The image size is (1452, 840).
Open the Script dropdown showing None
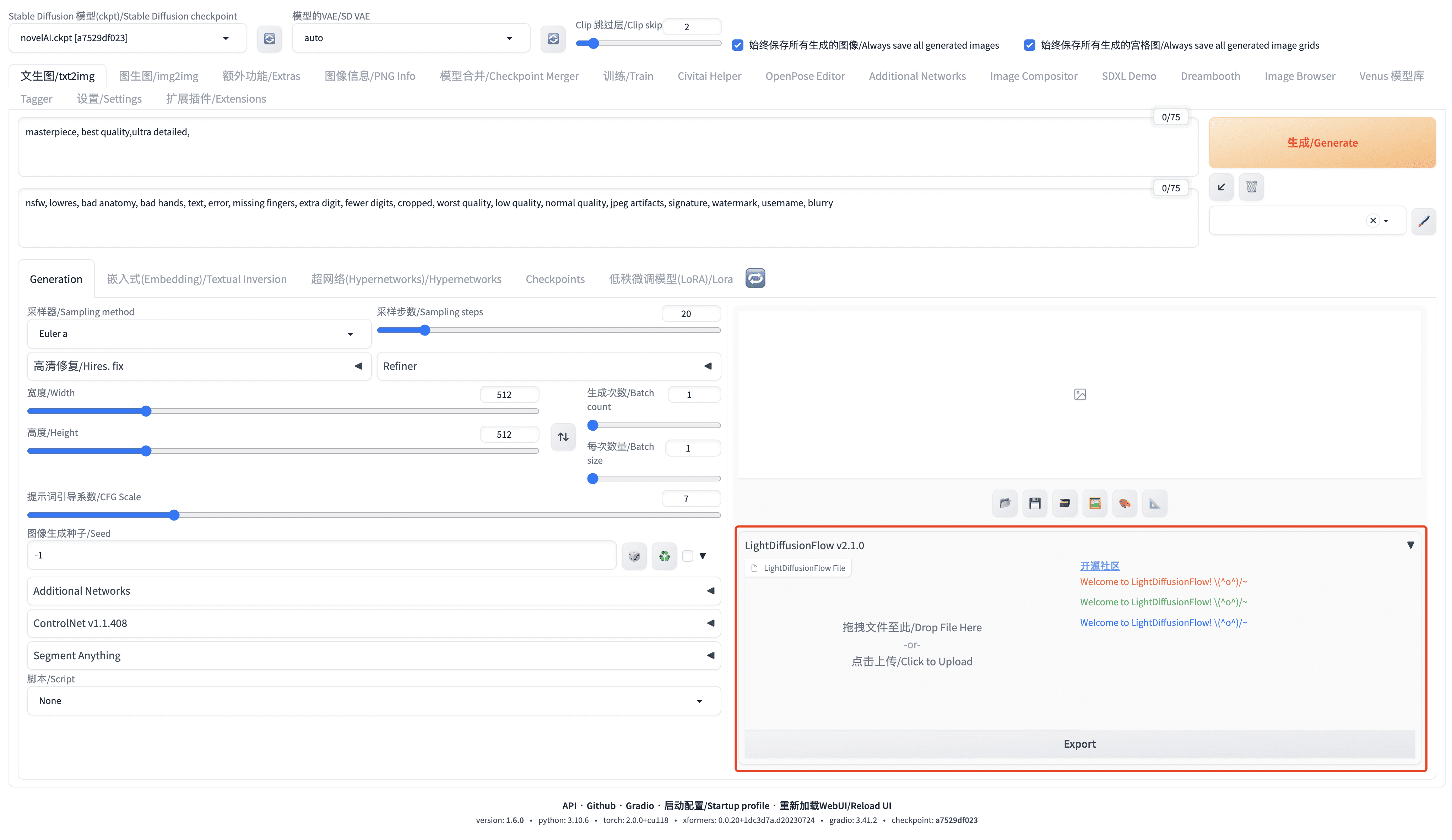click(x=373, y=700)
